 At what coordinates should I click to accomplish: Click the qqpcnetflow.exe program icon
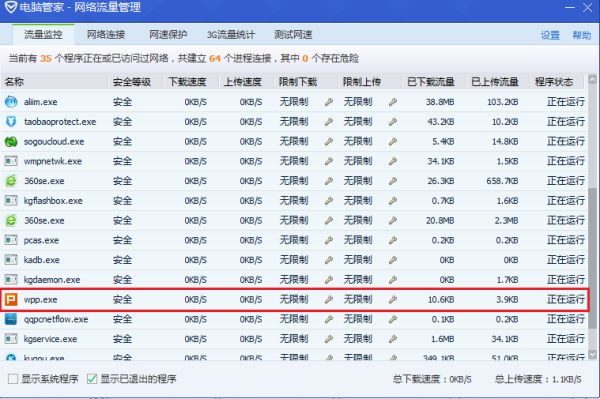click(11, 319)
